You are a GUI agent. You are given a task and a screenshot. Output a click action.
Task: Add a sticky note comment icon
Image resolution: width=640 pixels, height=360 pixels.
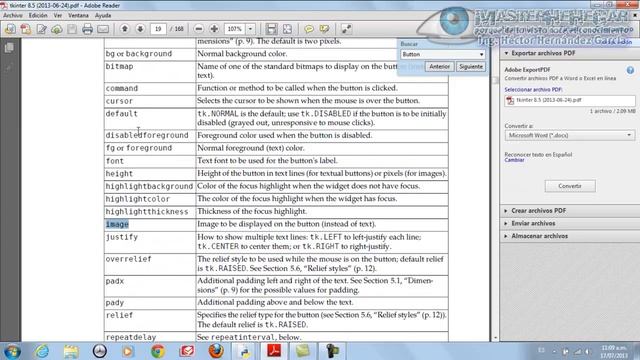click(x=309, y=29)
